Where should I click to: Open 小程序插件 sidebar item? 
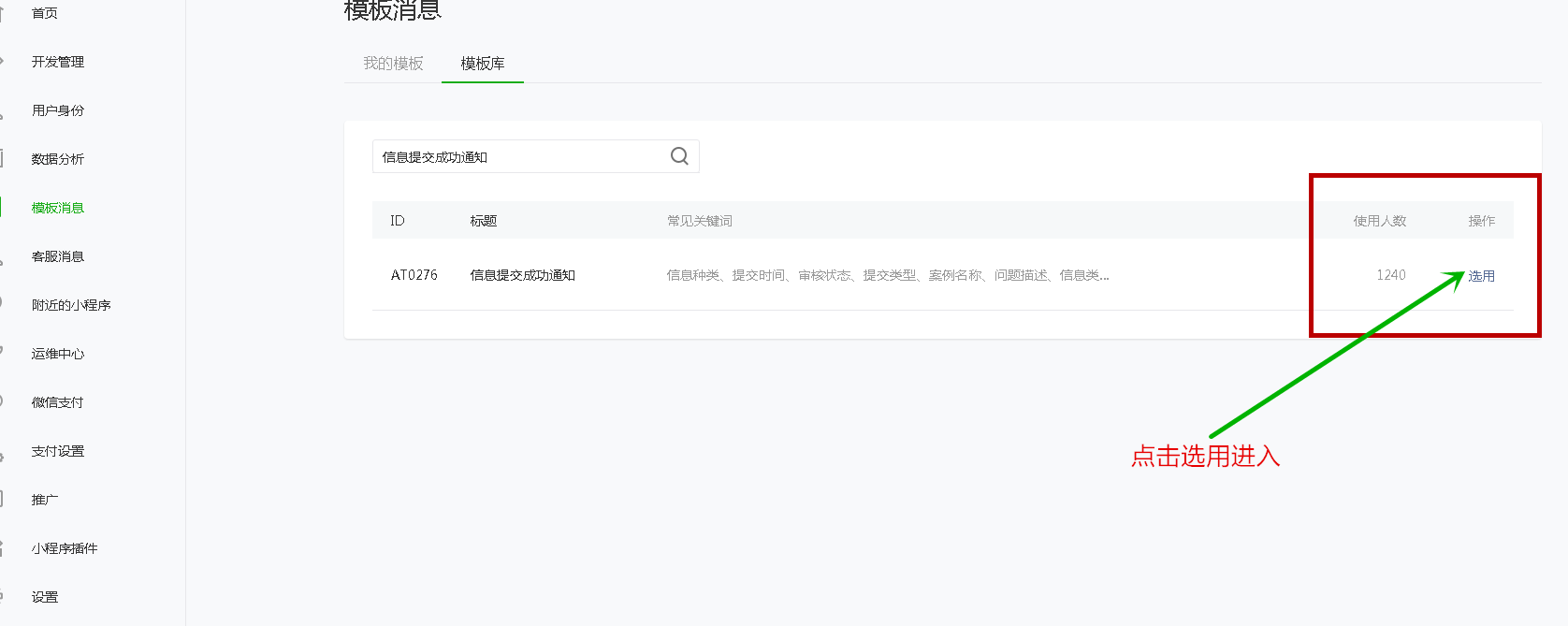click(x=64, y=548)
